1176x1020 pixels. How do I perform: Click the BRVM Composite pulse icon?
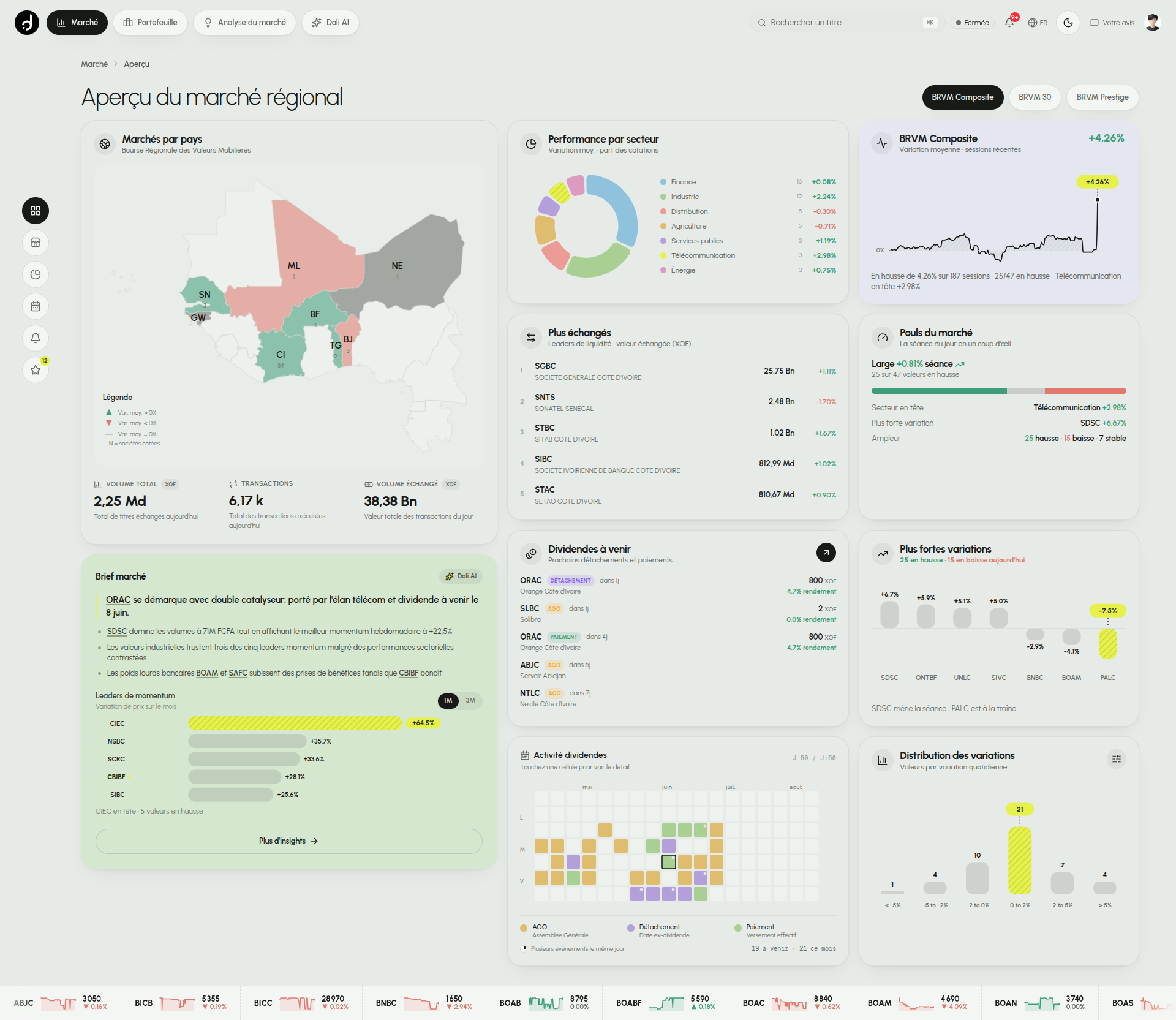[x=882, y=143]
